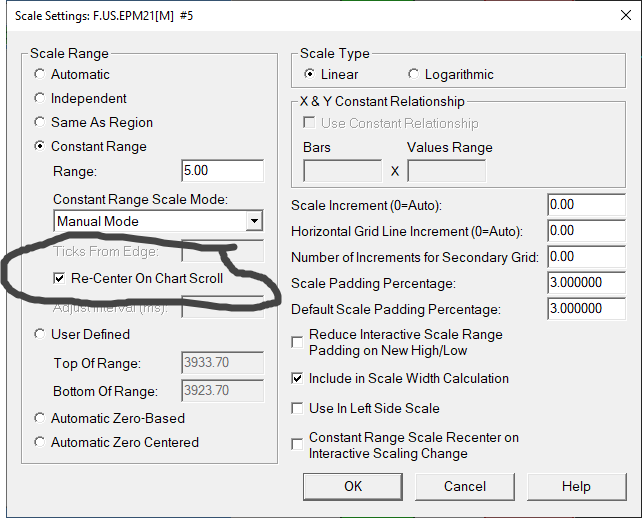Pick the User Defined range option
This screenshot has height=518, width=642.
40,334
